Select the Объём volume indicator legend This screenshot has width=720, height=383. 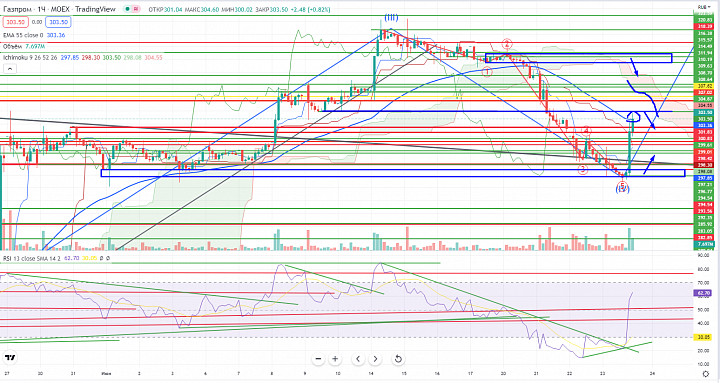click(12, 46)
